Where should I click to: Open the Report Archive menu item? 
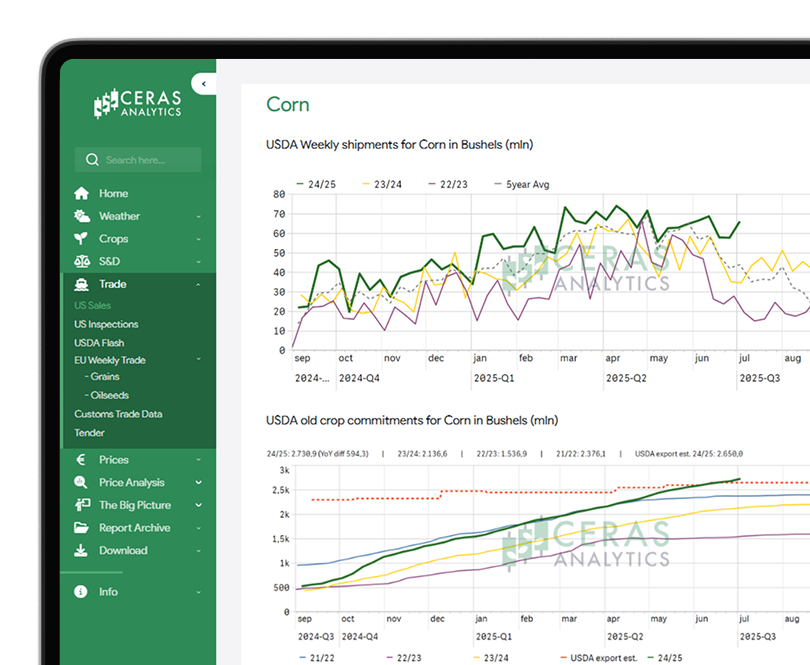[134, 528]
